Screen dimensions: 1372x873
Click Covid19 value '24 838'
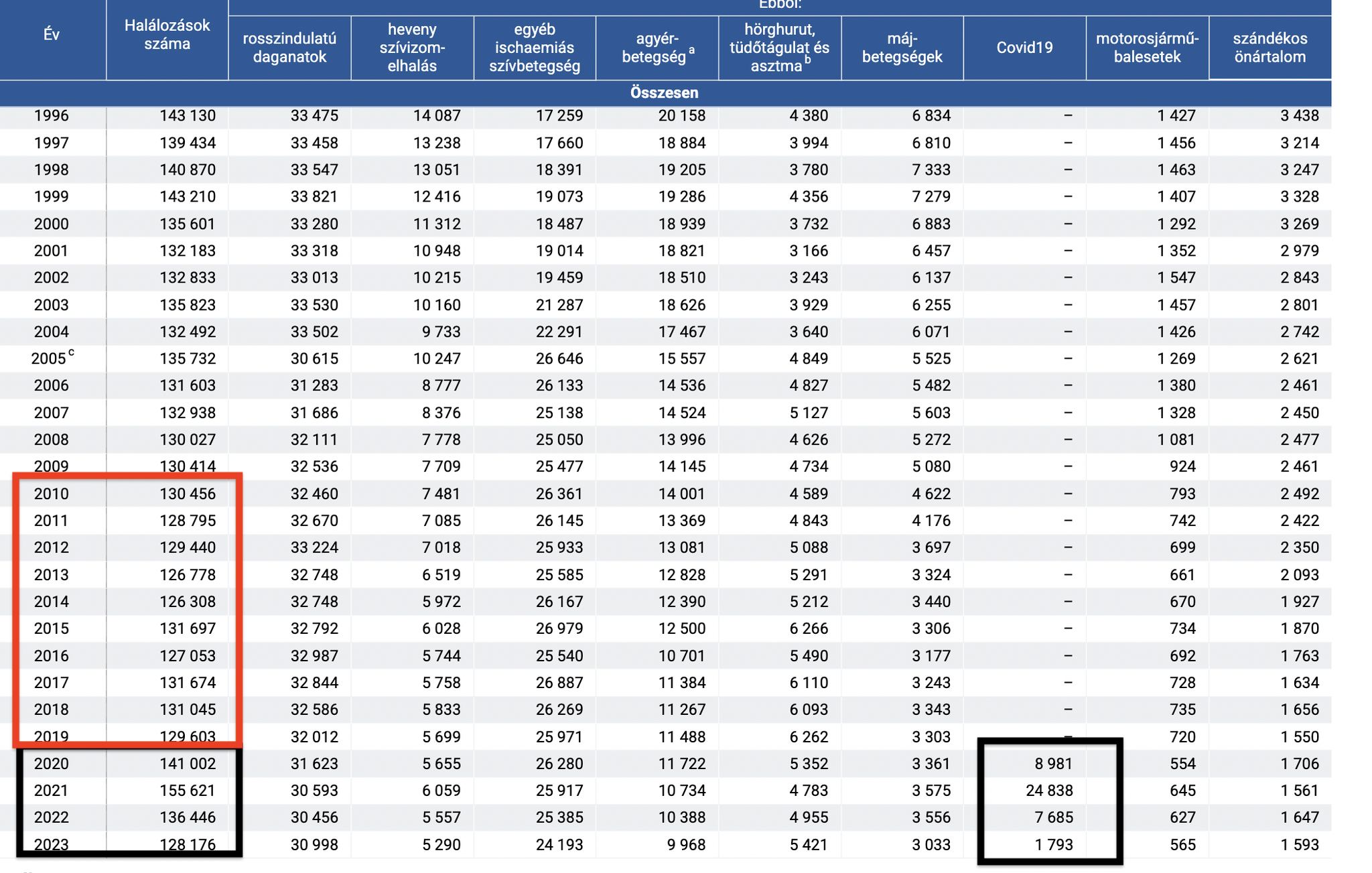[1049, 790]
